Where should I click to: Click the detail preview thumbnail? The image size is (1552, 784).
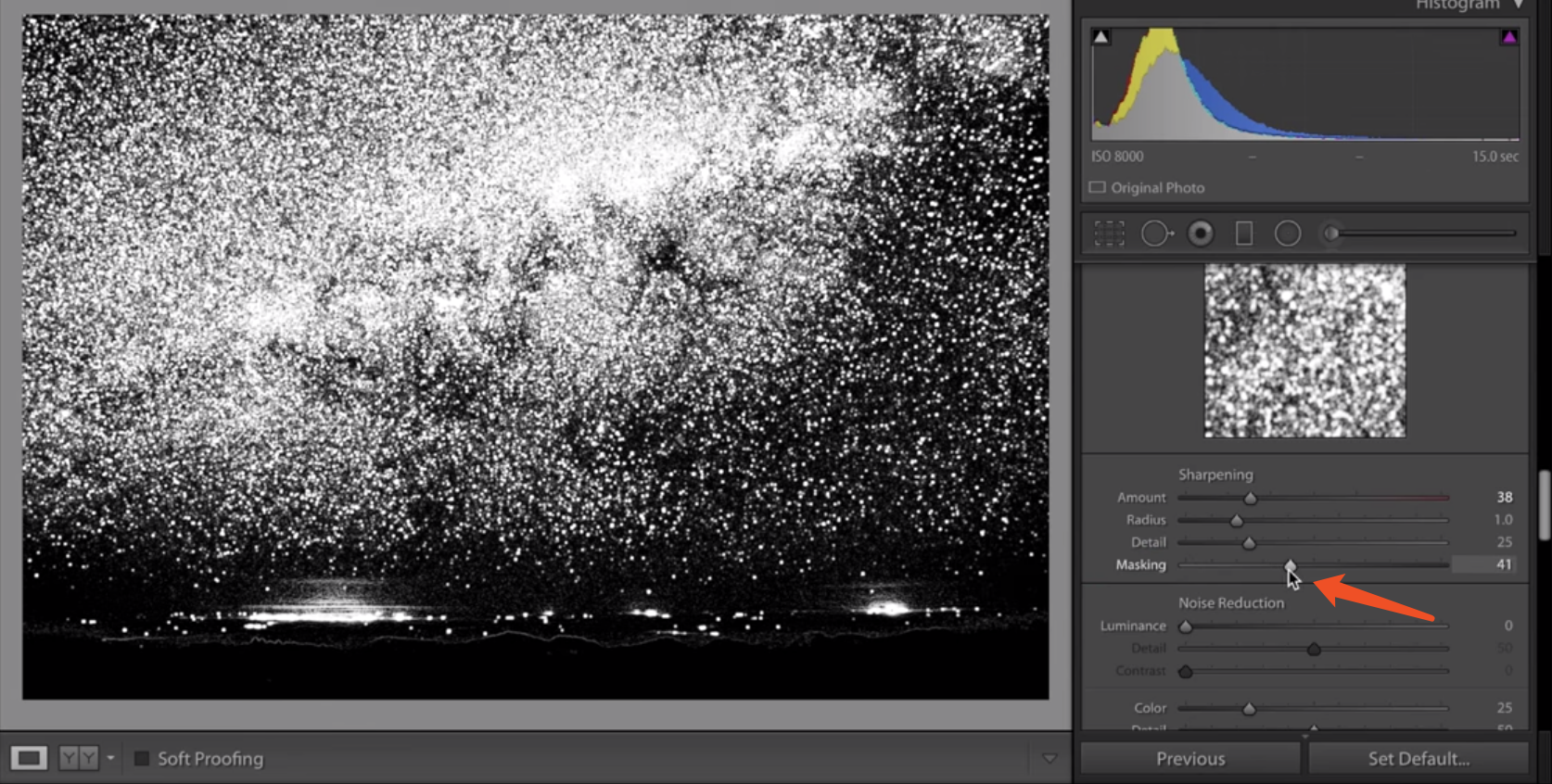[1304, 351]
